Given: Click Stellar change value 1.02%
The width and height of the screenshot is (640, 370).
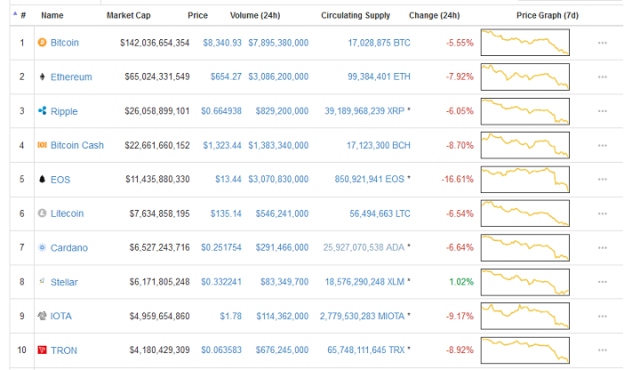Looking at the screenshot, I should [x=461, y=282].
